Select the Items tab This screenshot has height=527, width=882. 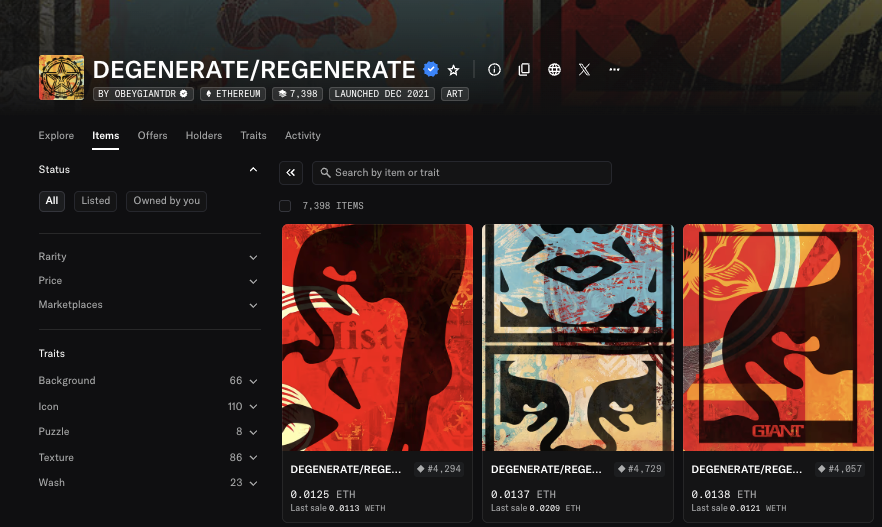[106, 136]
